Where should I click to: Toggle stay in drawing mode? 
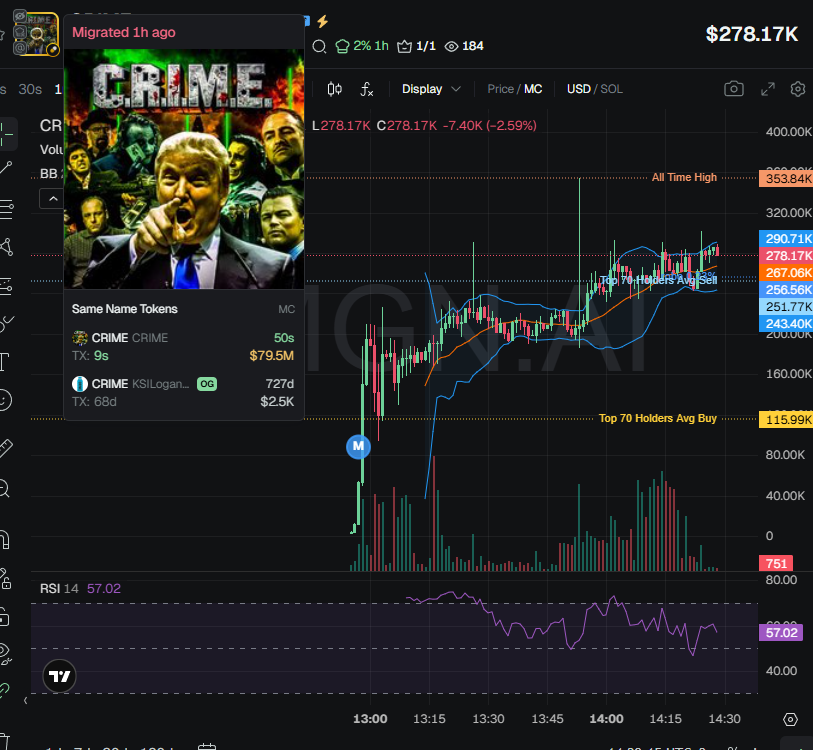click(6, 578)
